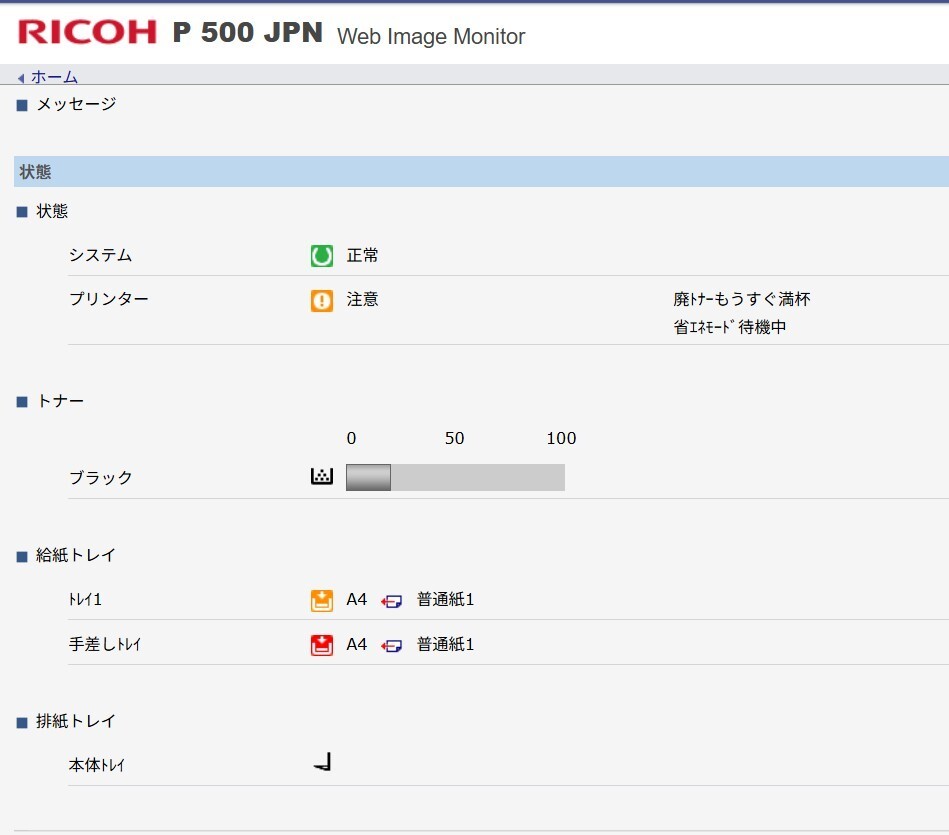Click the 状態 blue section header bar
The width and height of the screenshot is (949, 835).
click(x=481, y=172)
